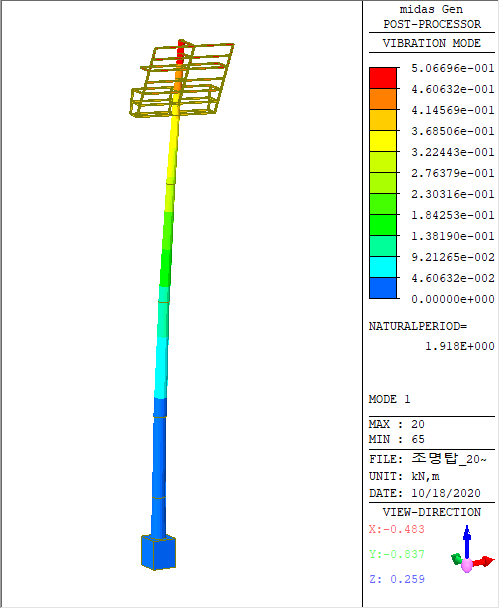
Task: Click the legend value 1.38190e-001
Action: (x=453, y=236)
